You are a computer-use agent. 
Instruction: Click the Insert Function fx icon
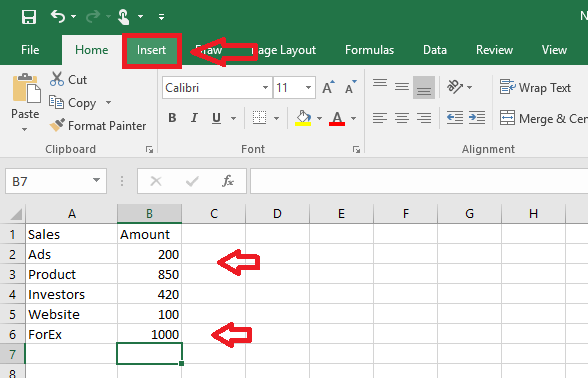pos(228,181)
